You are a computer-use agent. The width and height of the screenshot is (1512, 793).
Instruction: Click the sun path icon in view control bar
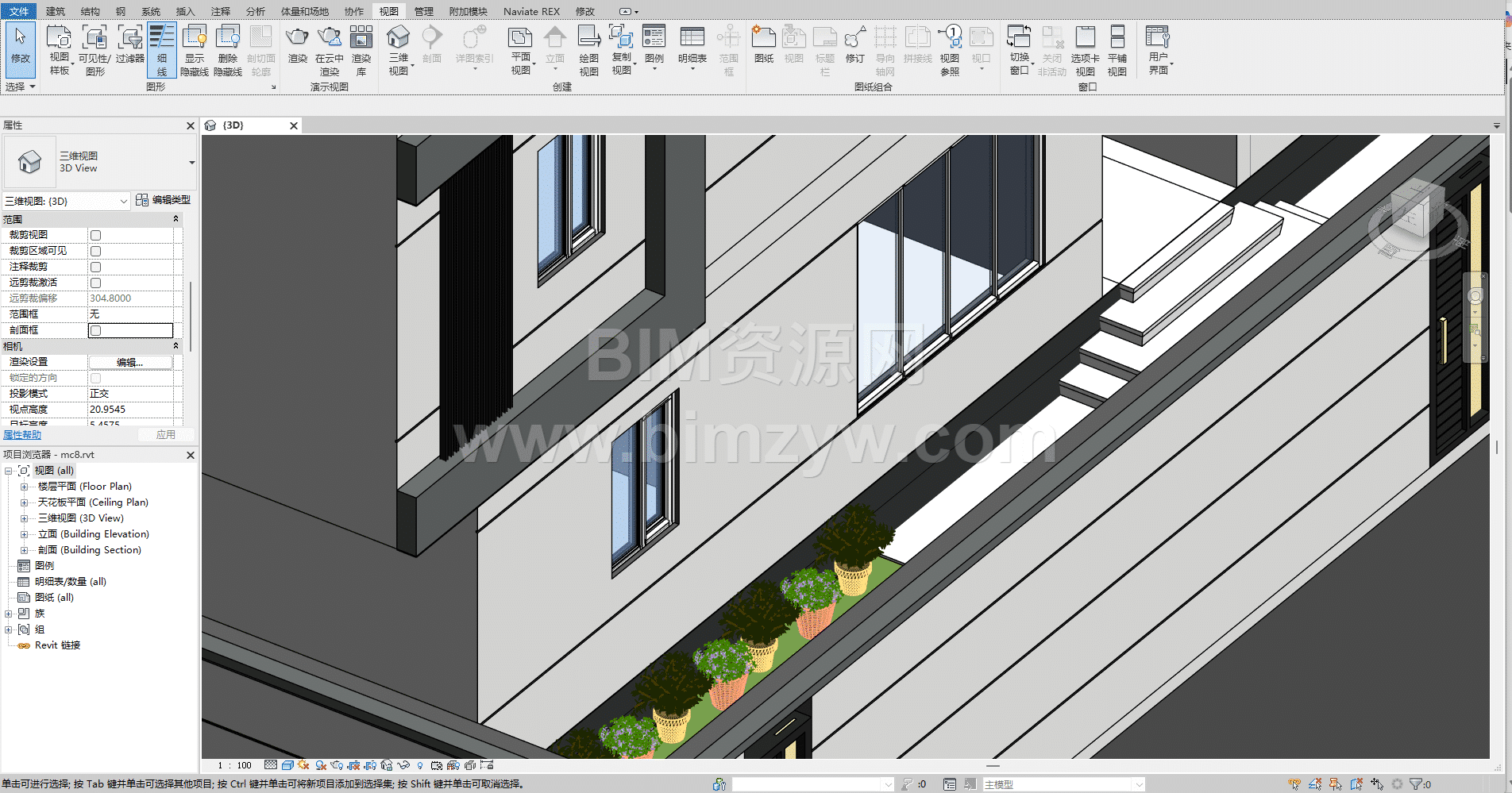(x=303, y=765)
